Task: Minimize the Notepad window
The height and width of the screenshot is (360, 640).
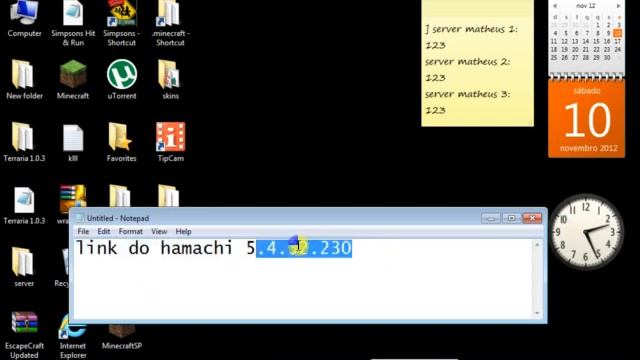Action: pos(491,218)
